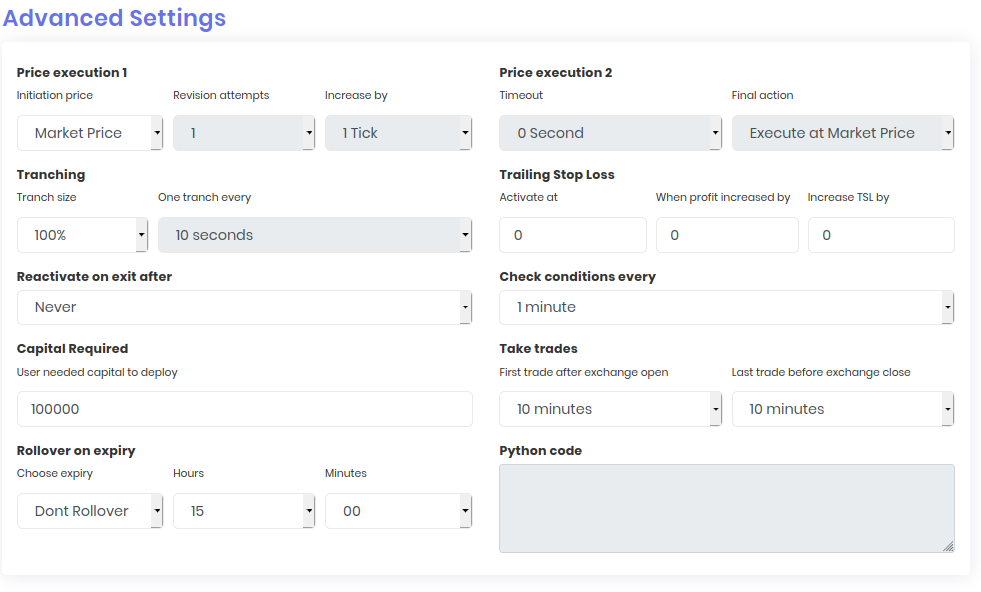Open the Timeout seconds dropdown
The height and width of the screenshot is (592, 981).
click(610, 133)
